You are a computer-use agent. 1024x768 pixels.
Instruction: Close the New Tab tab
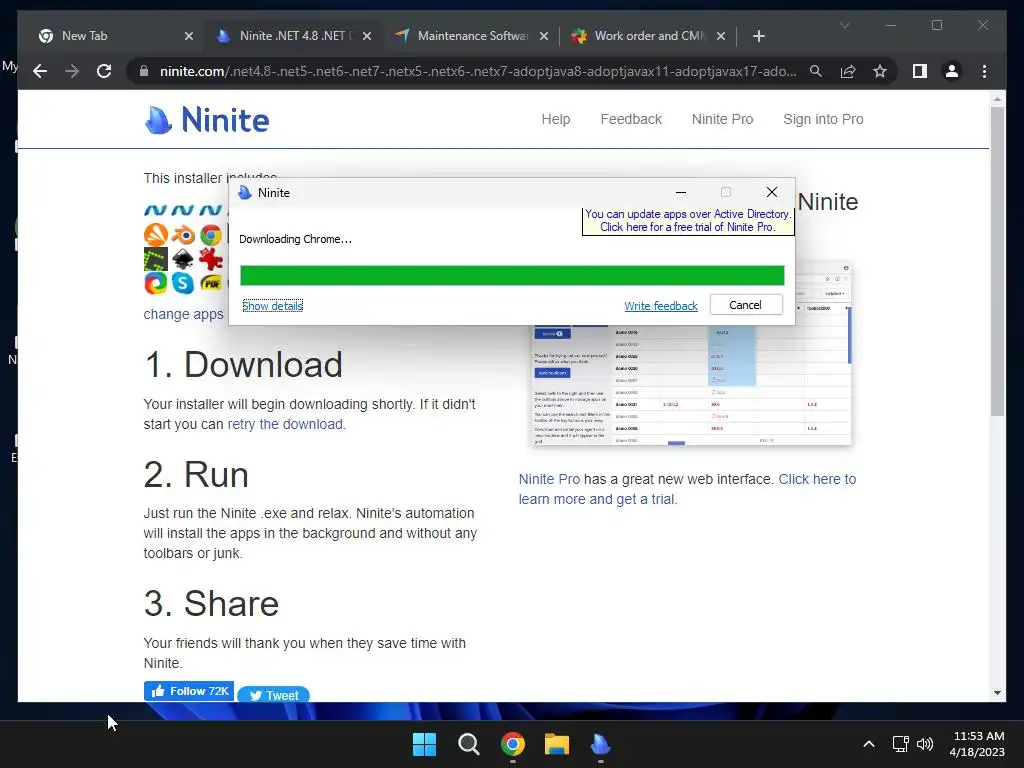[x=189, y=36]
